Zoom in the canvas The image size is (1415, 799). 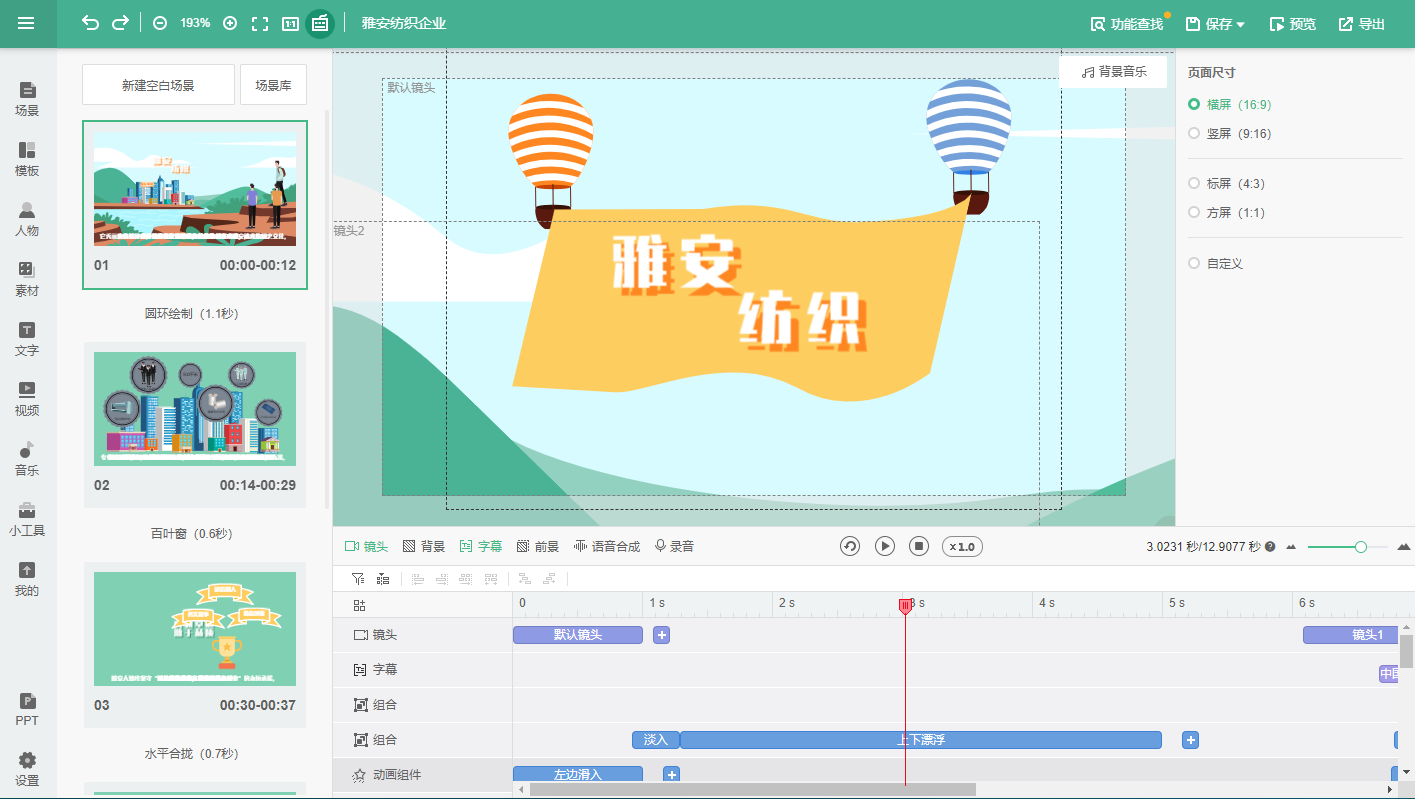pyautogui.click(x=230, y=23)
